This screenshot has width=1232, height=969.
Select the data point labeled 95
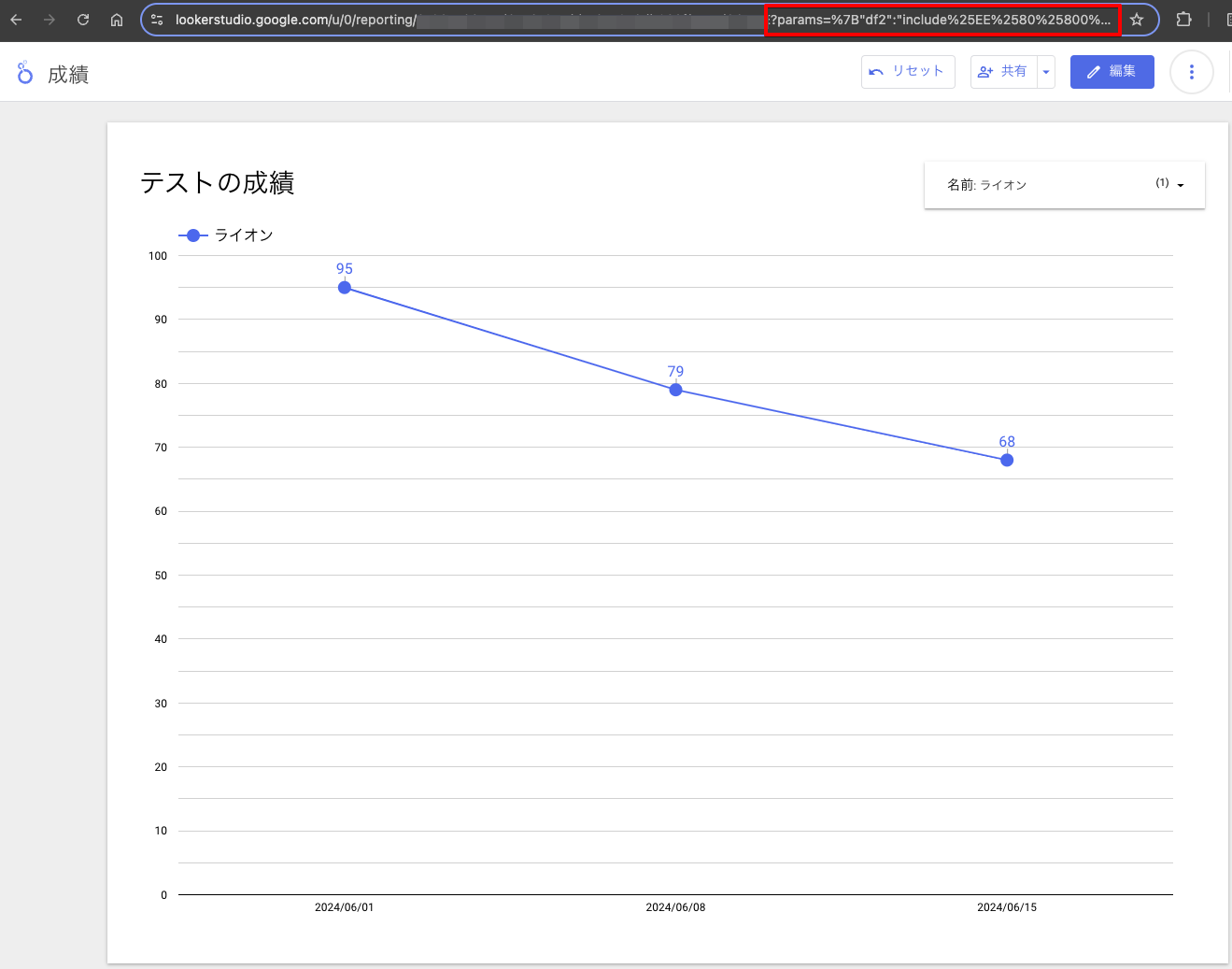(x=345, y=288)
